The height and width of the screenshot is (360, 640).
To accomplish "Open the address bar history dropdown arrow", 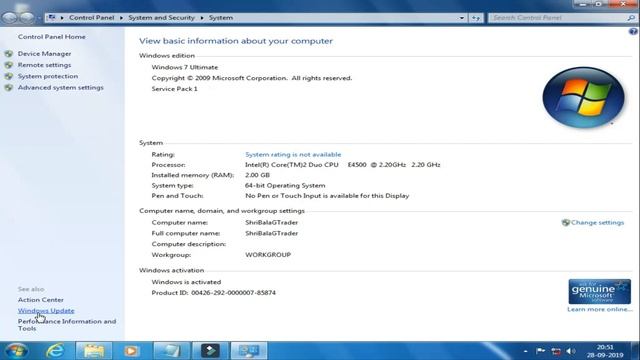I will (462, 18).
